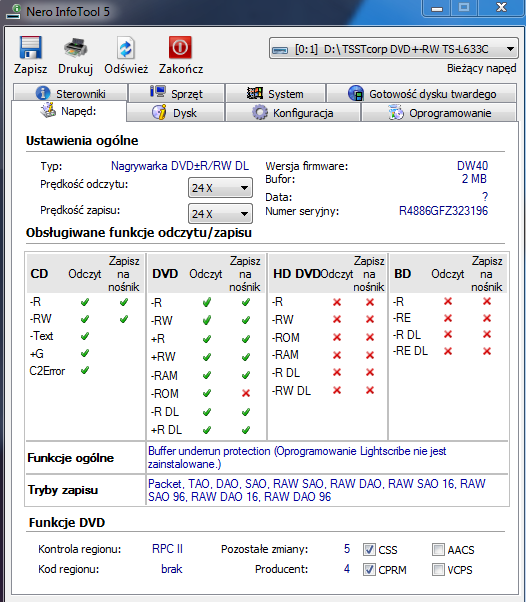Image resolution: width=526 pixels, height=602 pixels.
Task: Select the Napęd tab
Action: click(69, 111)
